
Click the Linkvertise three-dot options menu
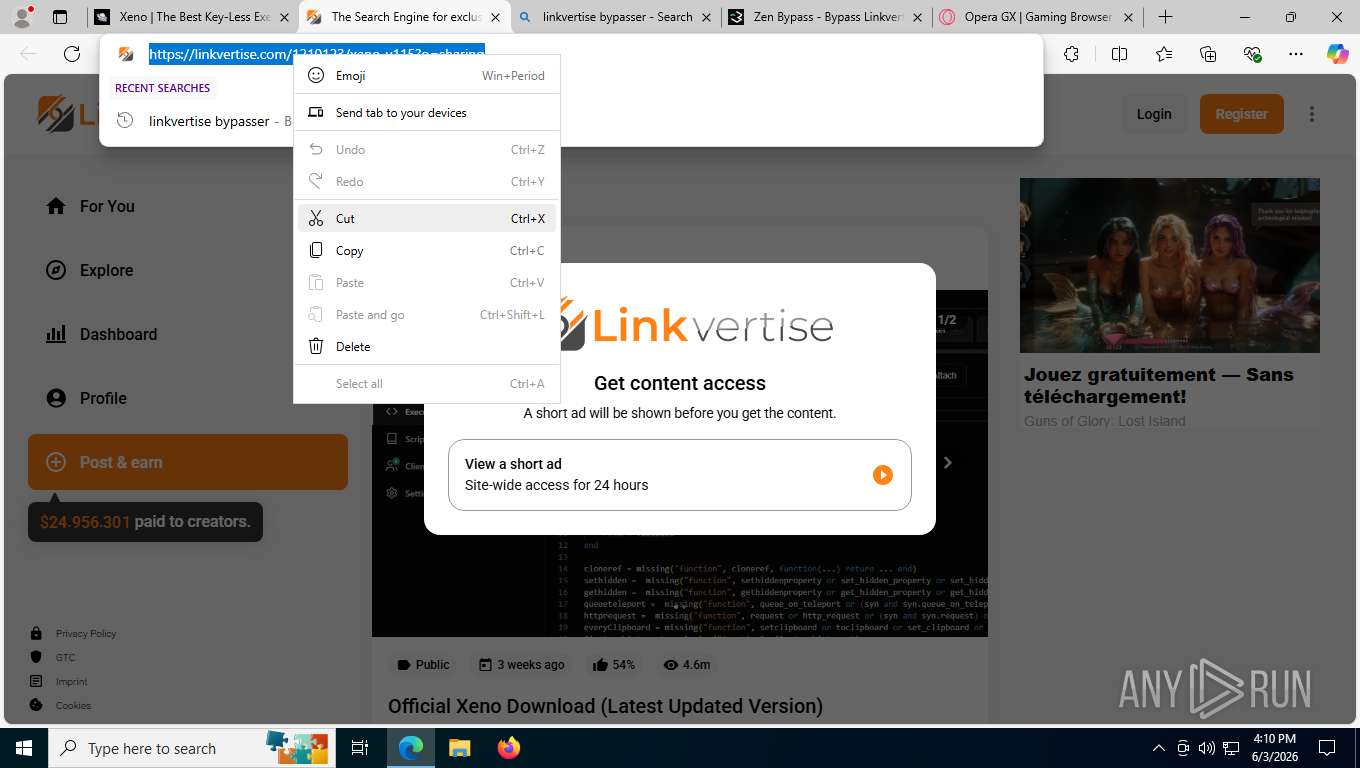[1312, 114]
